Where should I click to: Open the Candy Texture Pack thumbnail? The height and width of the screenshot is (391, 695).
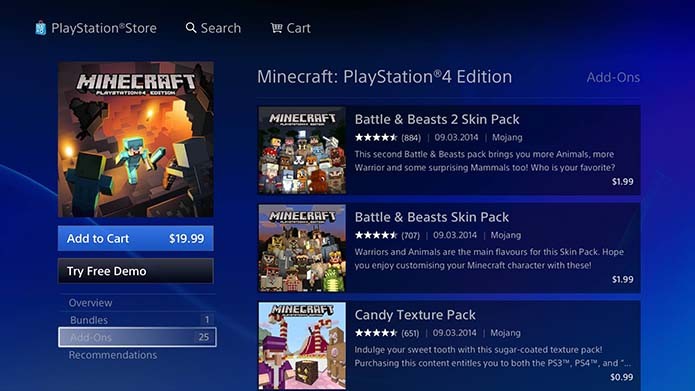pos(302,346)
